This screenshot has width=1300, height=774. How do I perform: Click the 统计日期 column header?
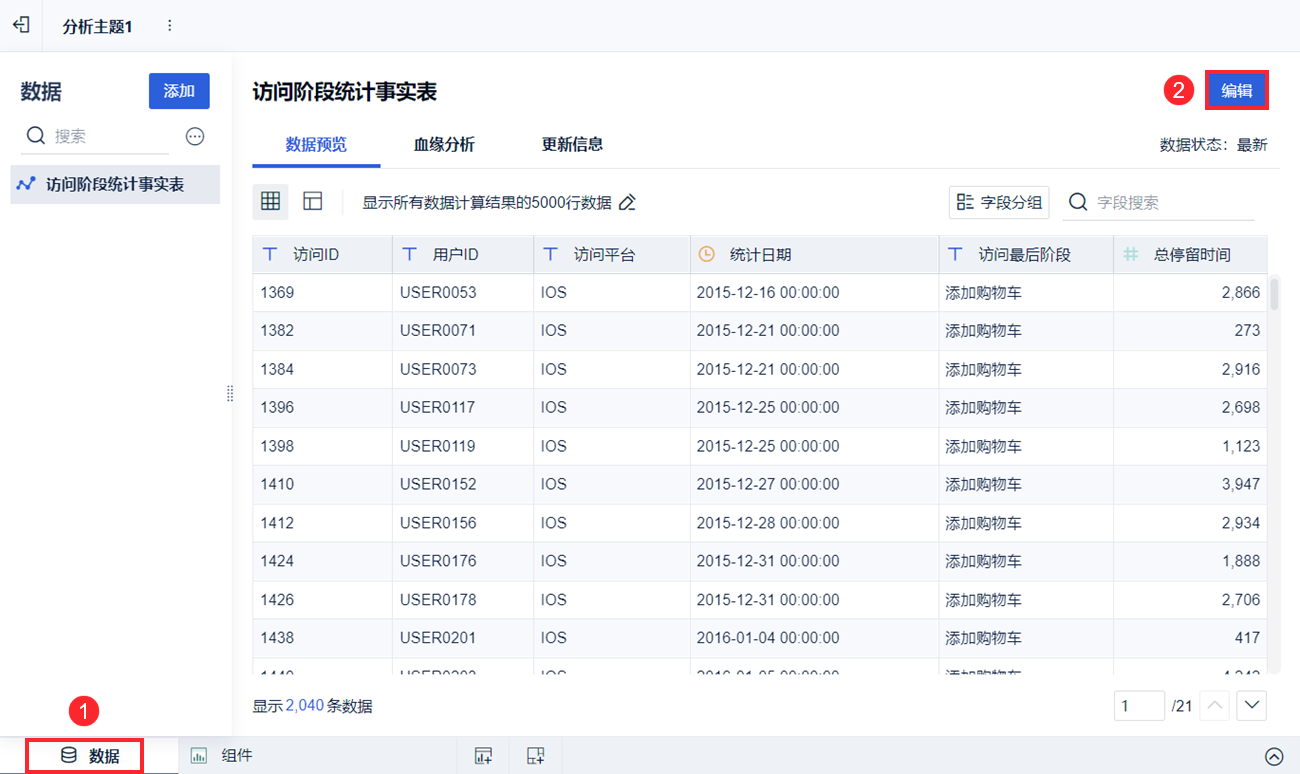[814, 255]
